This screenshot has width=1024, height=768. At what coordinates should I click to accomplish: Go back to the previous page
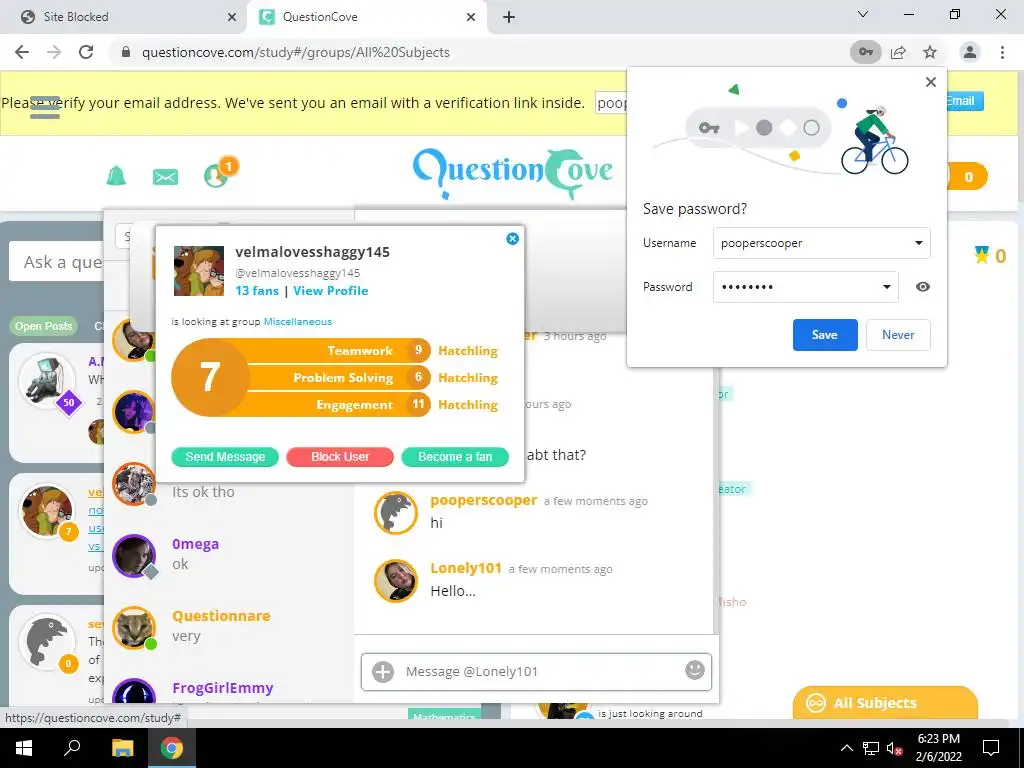(22, 52)
